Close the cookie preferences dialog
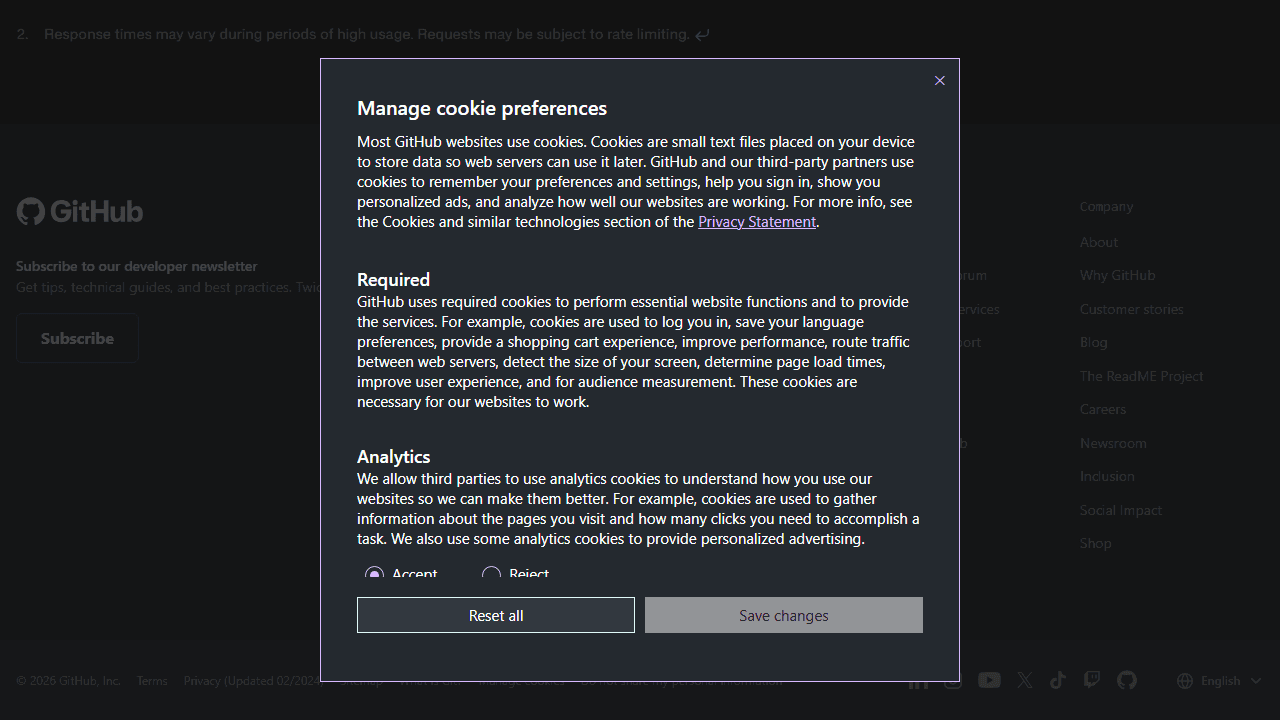This screenshot has height=720, width=1280. tap(939, 81)
